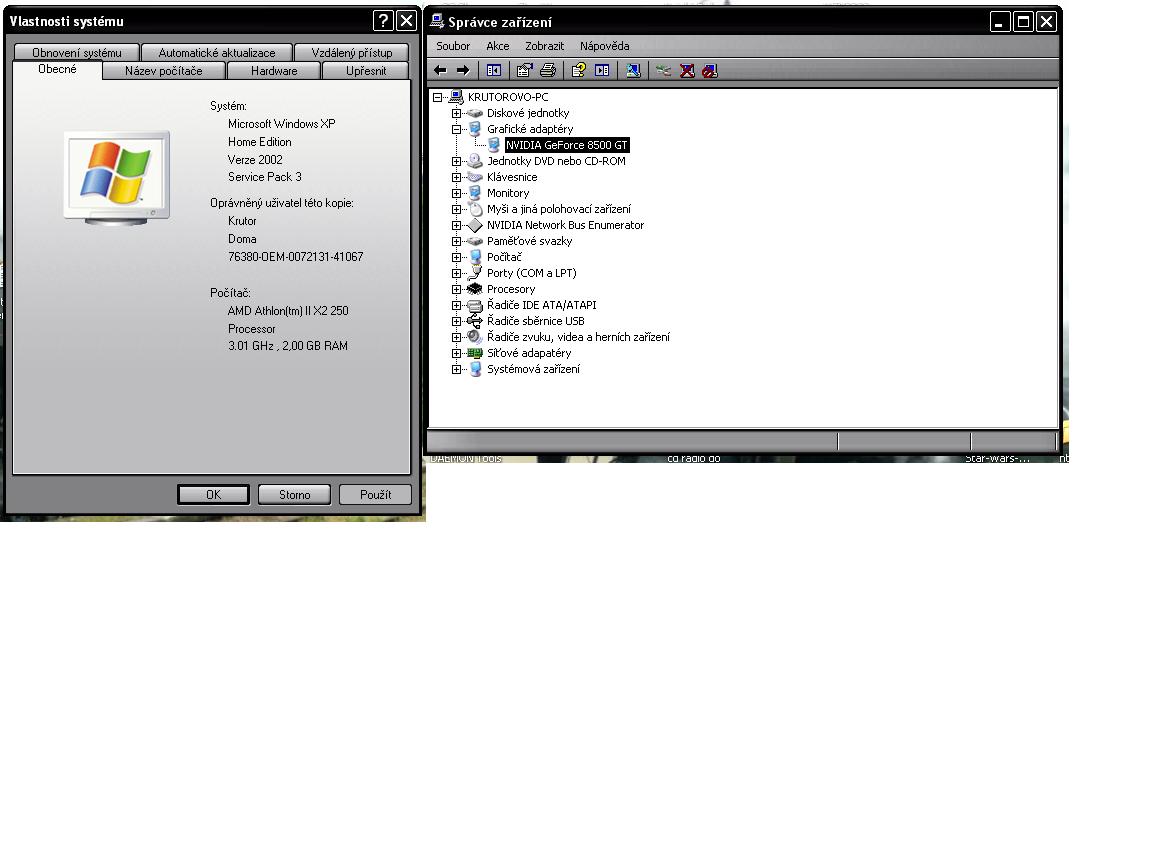
Task: Click the Řadiče sběrnice USB icon
Action: coord(475,321)
